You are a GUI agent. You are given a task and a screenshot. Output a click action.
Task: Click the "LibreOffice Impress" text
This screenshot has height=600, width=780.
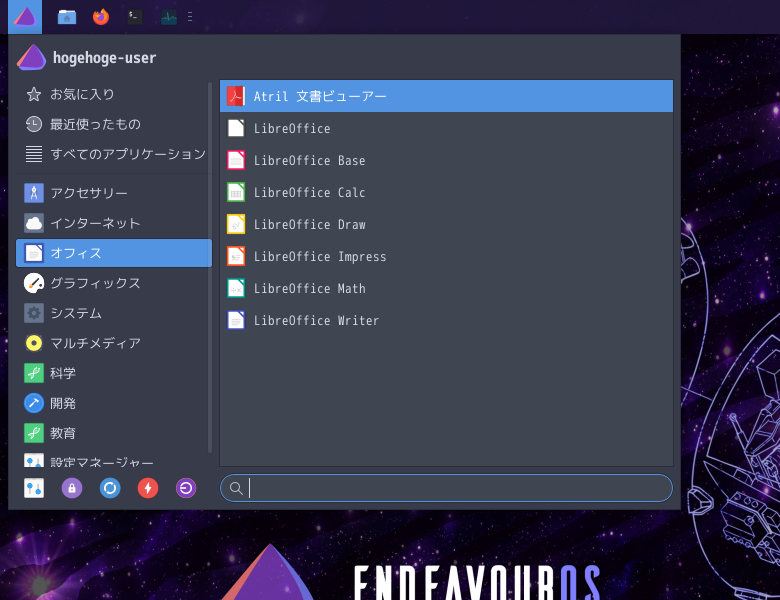pos(320,257)
